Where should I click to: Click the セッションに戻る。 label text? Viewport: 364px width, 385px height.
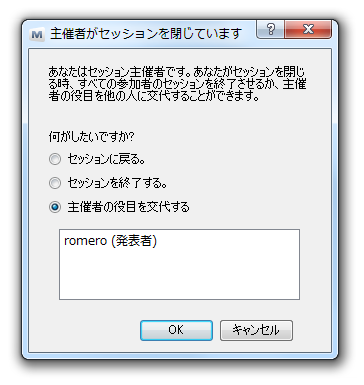point(106,159)
